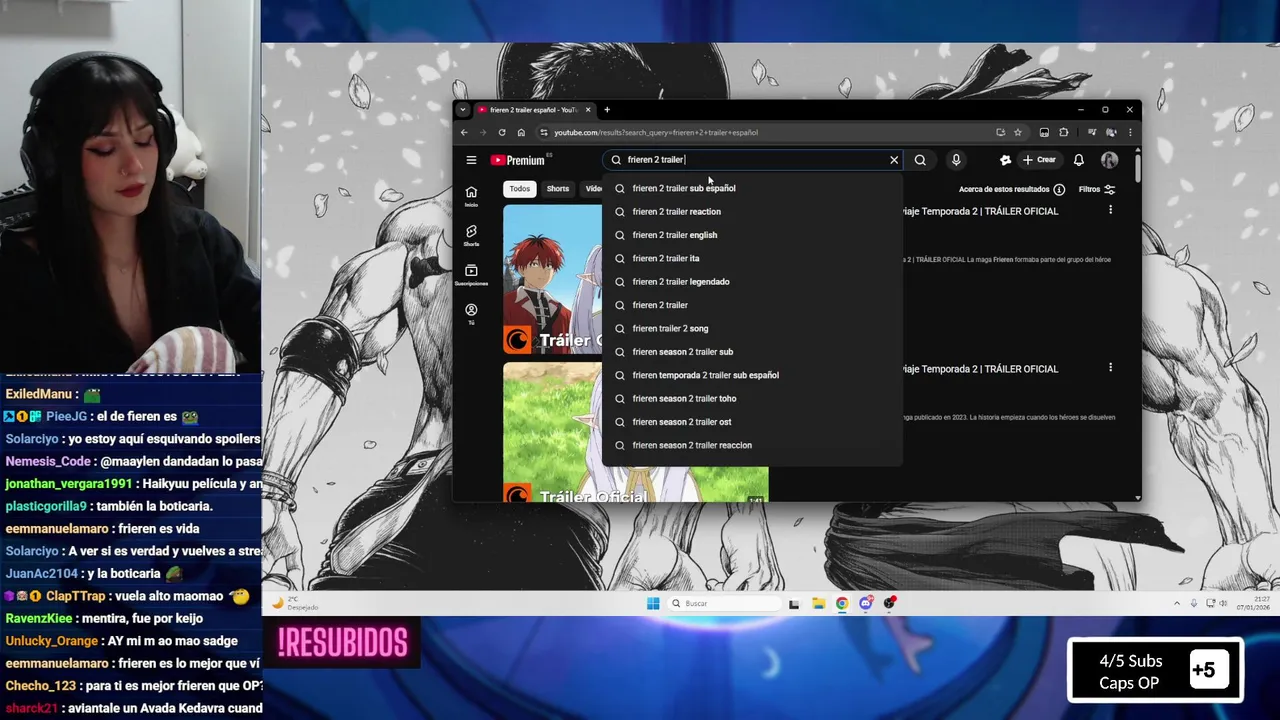1280x720 pixels.
Task: Open File Explorer from the taskbar
Action: pyautogui.click(x=818, y=603)
